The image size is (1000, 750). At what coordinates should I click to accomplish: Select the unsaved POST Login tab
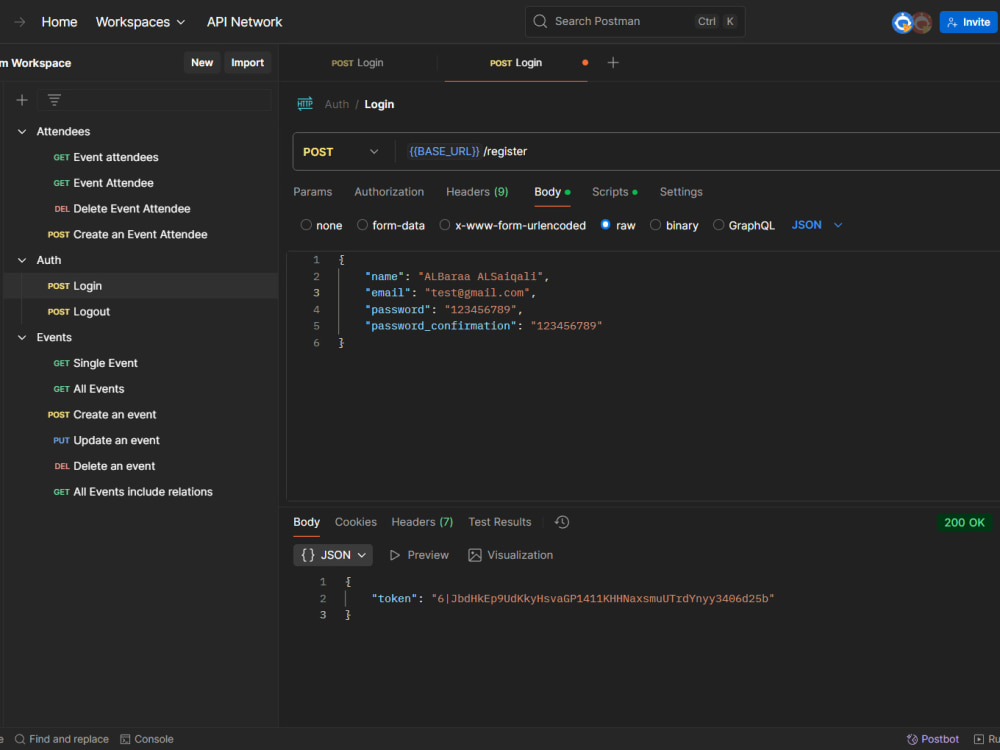[x=515, y=62]
